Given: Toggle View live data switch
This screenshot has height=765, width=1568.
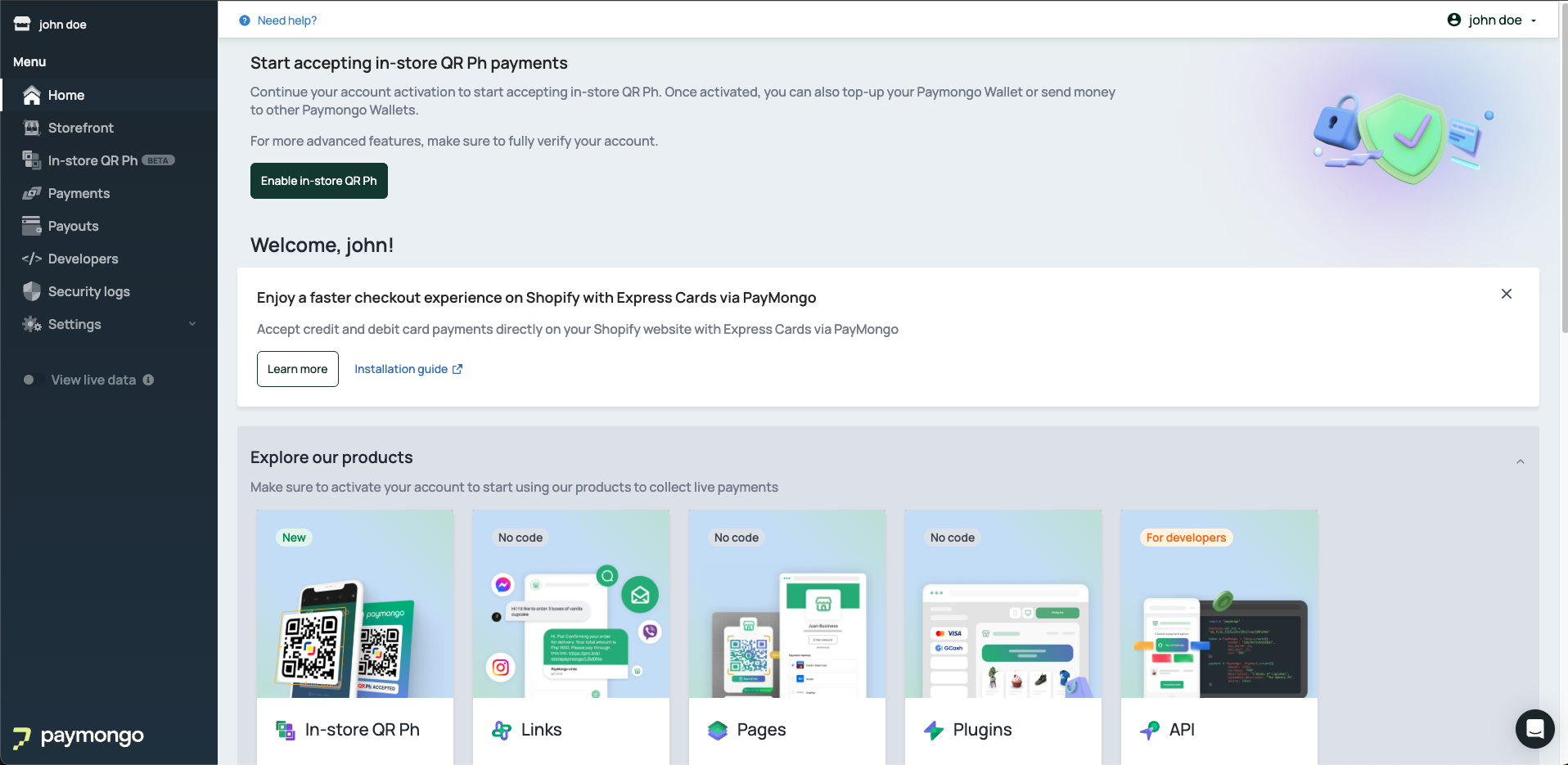Looking at the screenshot, I should click(29, 380).
